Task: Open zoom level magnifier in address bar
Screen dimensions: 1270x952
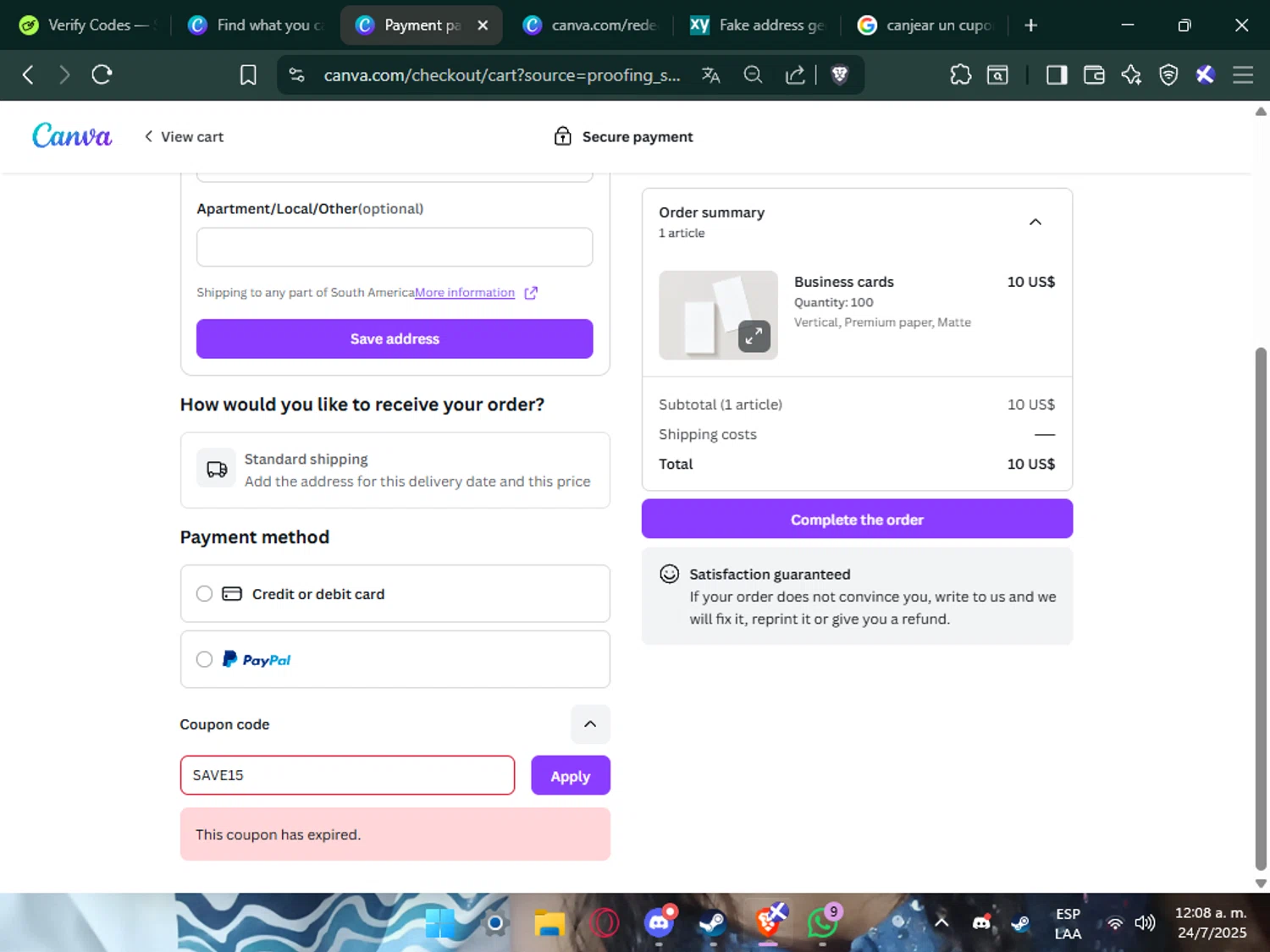Action: pyautogui.click(x=753, y=75)
